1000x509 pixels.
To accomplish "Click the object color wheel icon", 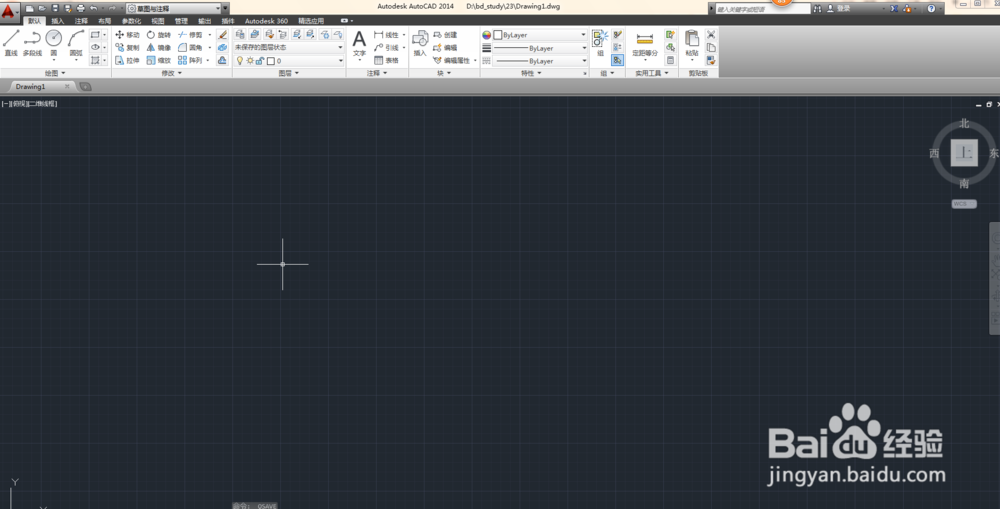I will click(x=487, y=34).
